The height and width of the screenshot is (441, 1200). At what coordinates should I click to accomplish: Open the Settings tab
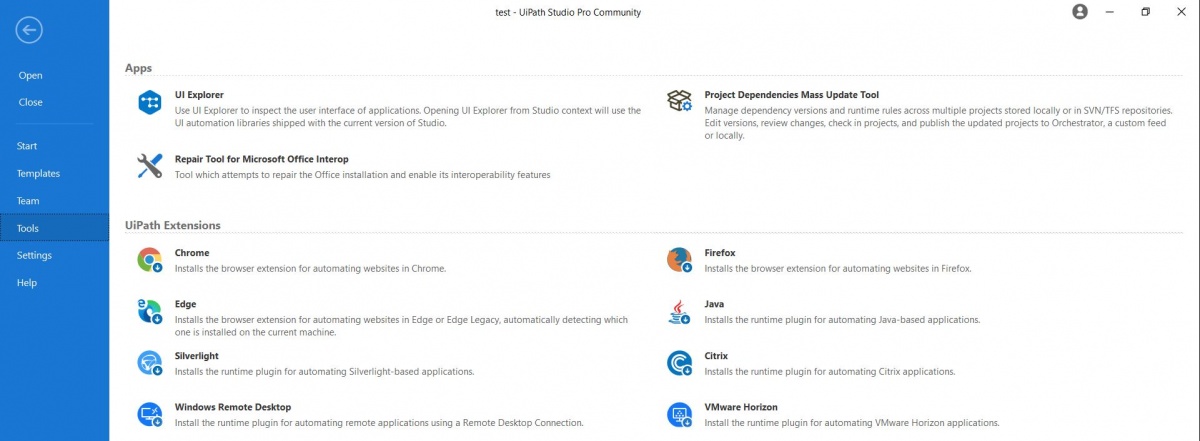point(34,255)
